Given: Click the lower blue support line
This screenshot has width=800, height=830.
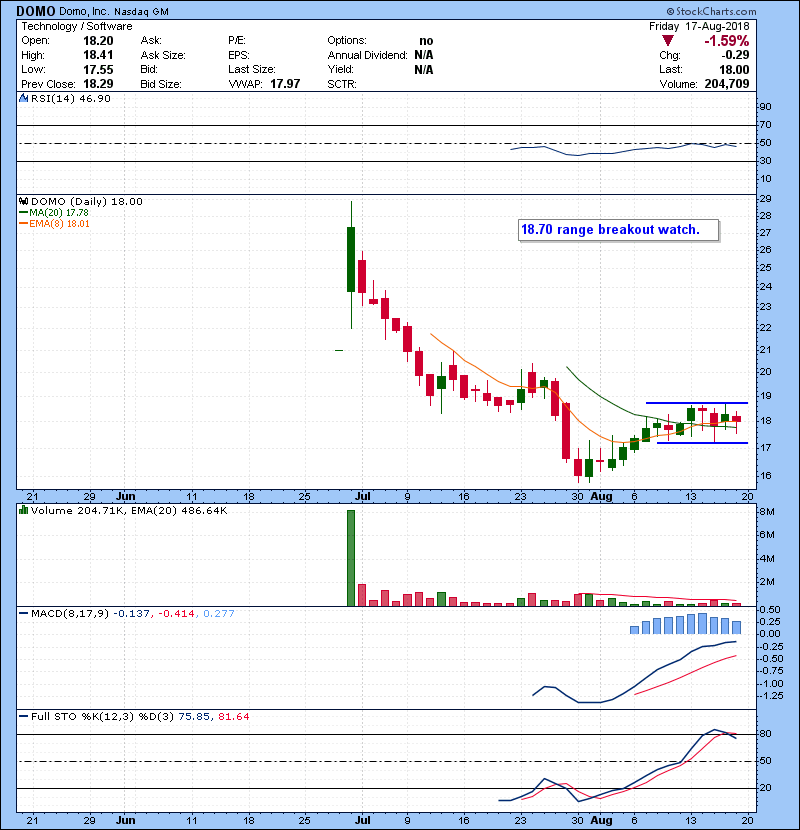Looking at the screenshot, I should point(702,443).
